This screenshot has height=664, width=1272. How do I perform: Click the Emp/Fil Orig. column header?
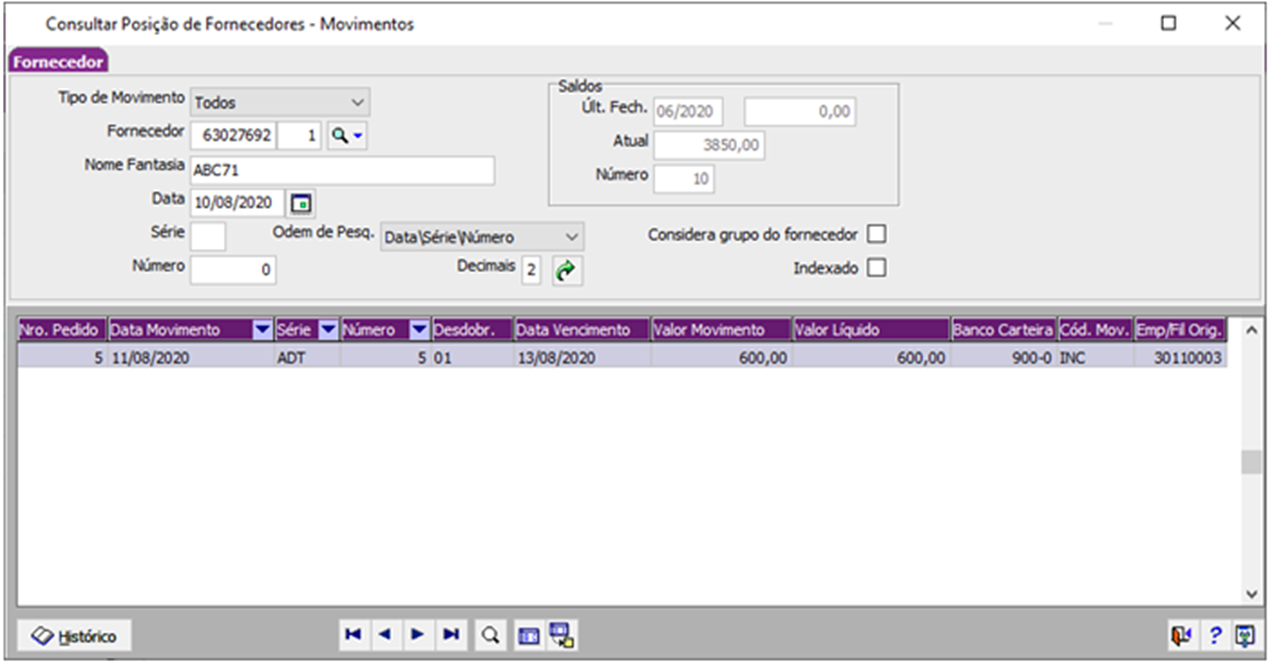coord(1180,330)
